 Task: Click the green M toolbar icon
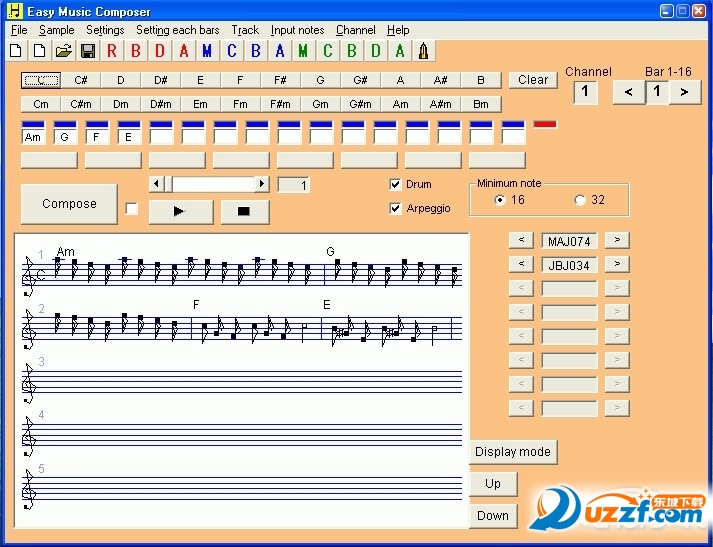tap(303, 51)
